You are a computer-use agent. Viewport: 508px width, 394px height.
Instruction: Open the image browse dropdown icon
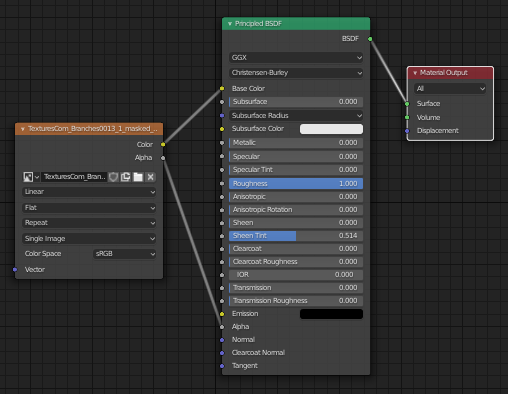pyautogui.click(x=31, y=177)
